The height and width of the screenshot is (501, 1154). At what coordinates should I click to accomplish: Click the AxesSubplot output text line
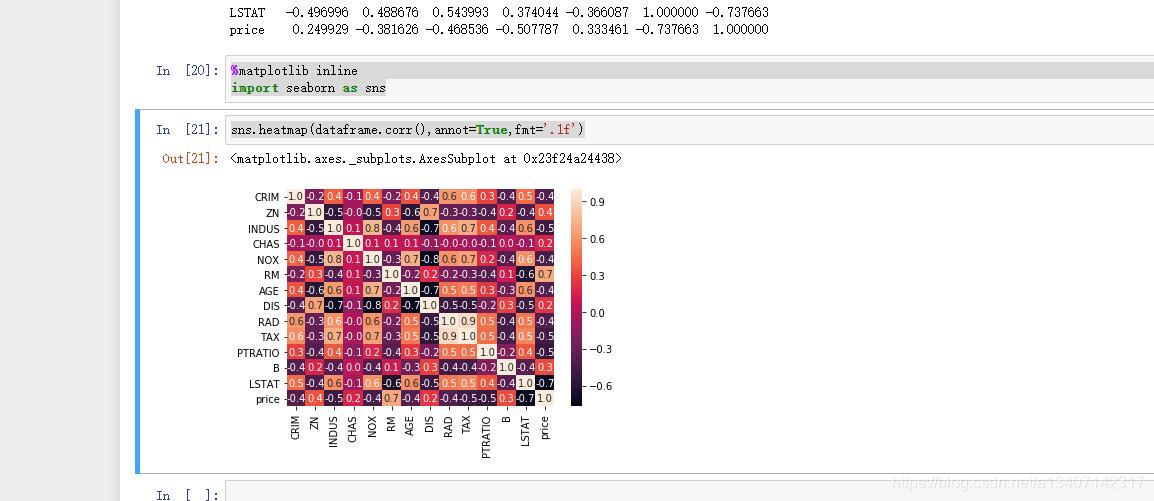[x=426, y=158]
